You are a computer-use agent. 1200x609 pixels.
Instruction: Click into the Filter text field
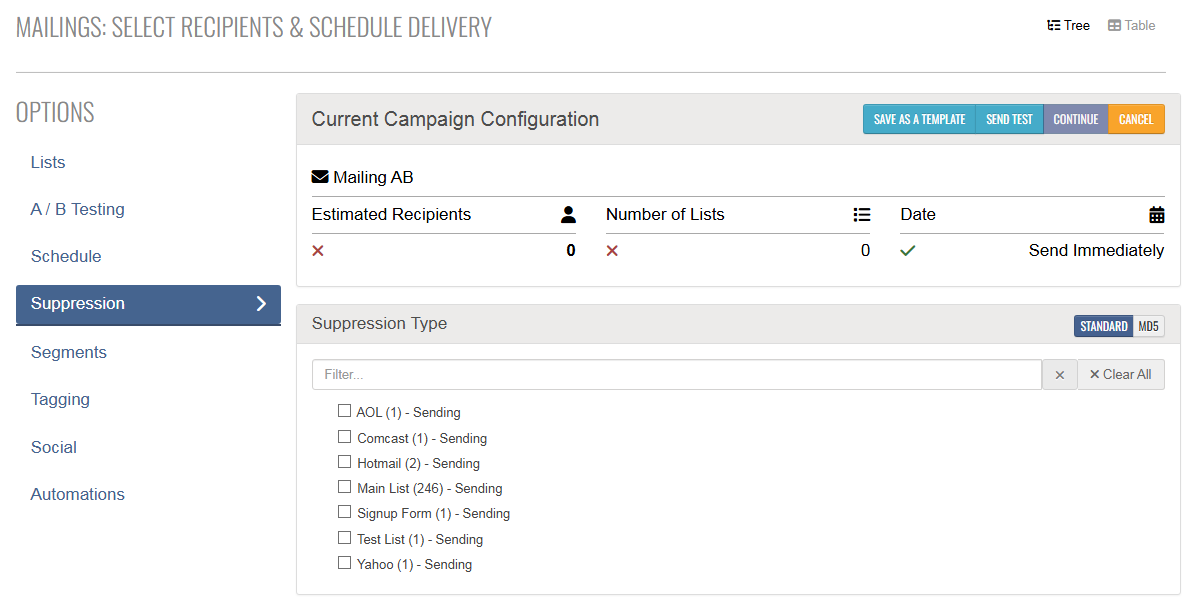[x=677, y=375]
